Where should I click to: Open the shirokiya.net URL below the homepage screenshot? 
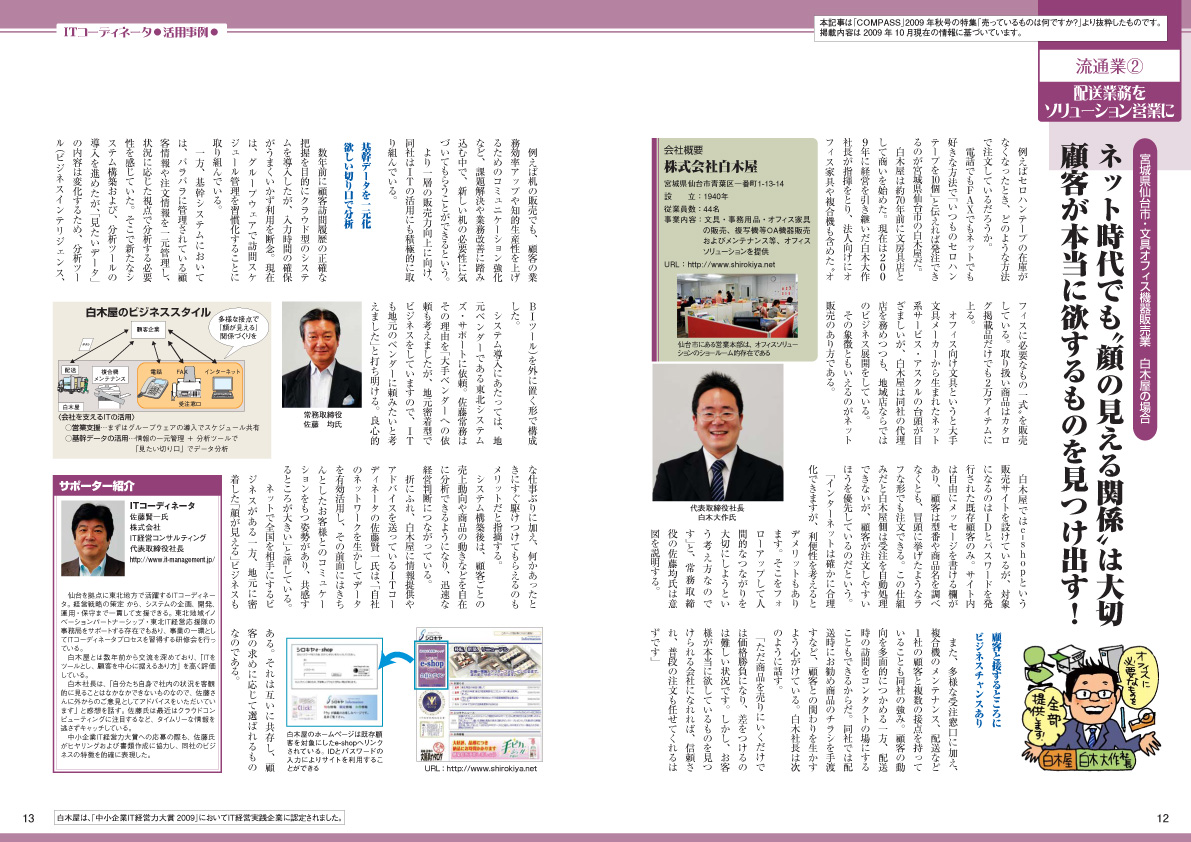481,768
